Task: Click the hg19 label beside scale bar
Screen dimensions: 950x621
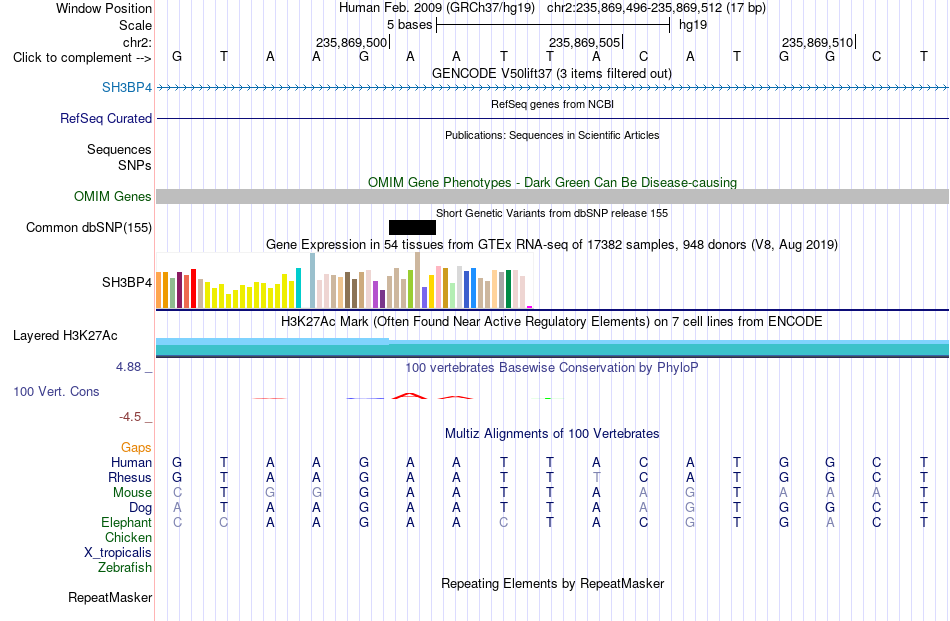Action: (x=693, y=25)
